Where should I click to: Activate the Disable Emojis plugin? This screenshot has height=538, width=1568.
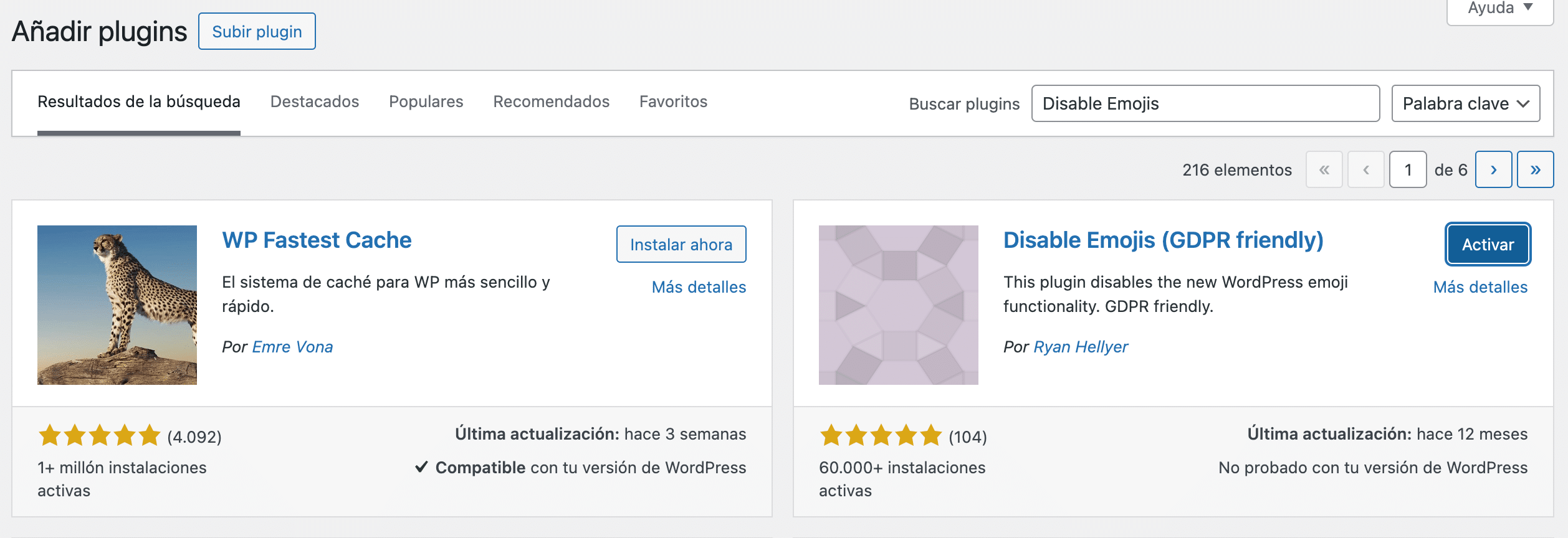point(1488,244)
